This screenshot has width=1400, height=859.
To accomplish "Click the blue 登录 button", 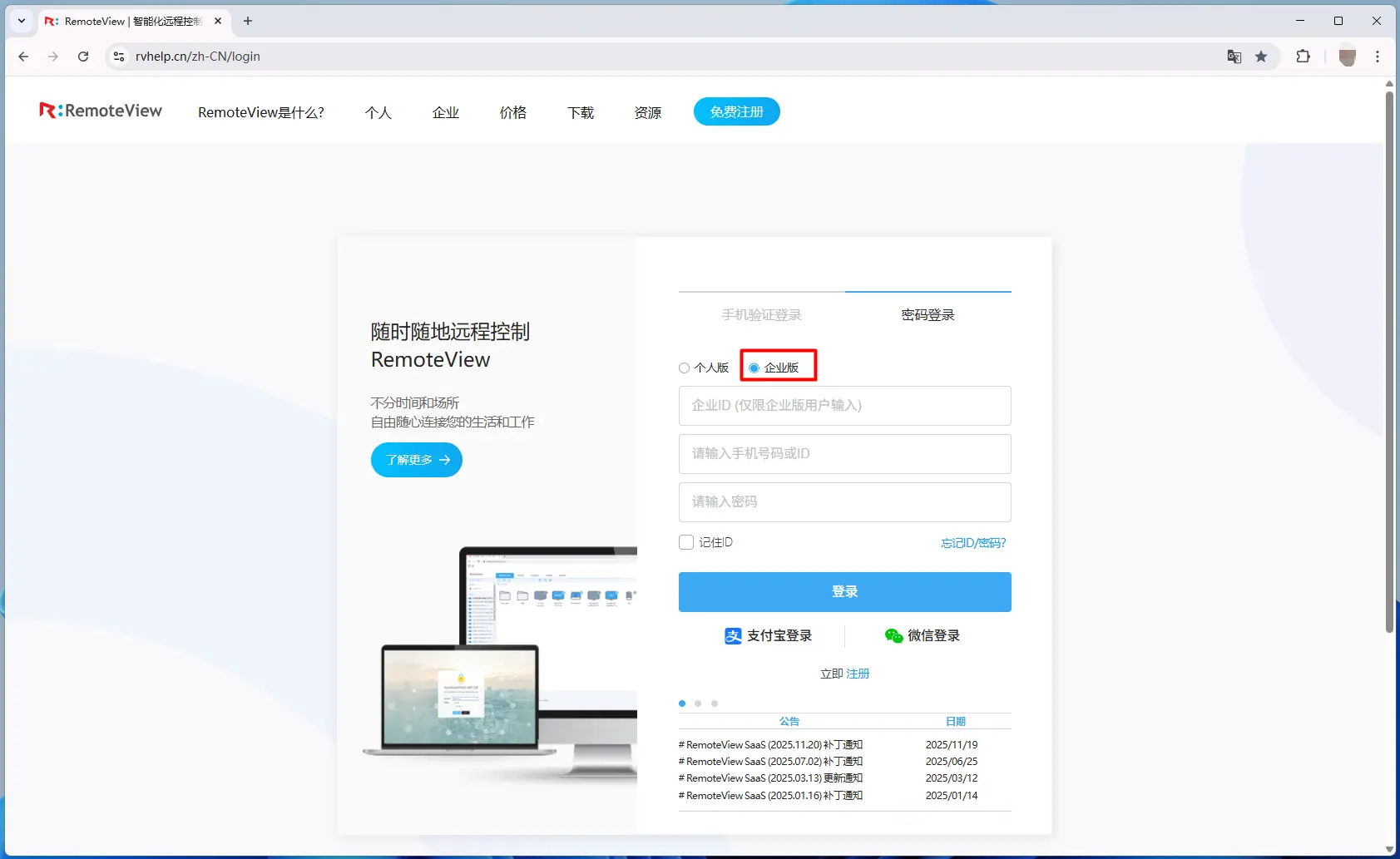I will [x=843, y=591].
